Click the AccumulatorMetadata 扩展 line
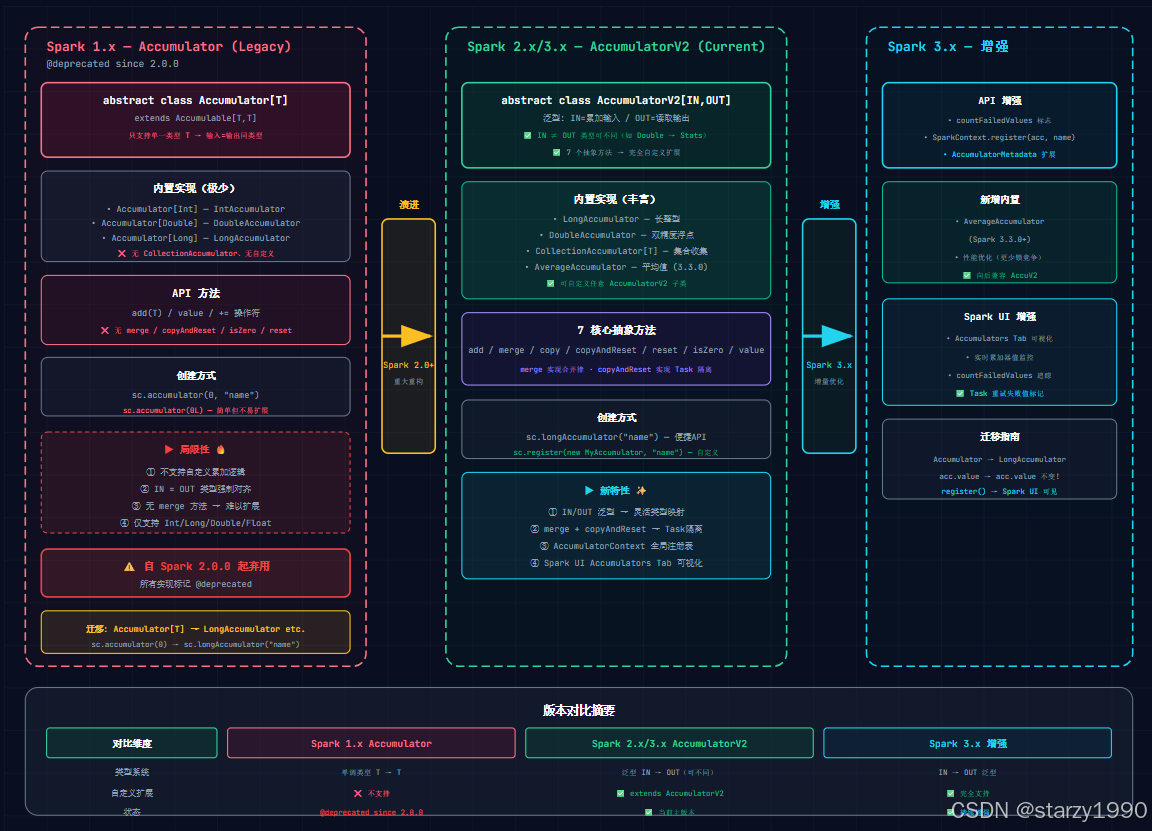1152x831 pixels. (x=1000, y=154)
